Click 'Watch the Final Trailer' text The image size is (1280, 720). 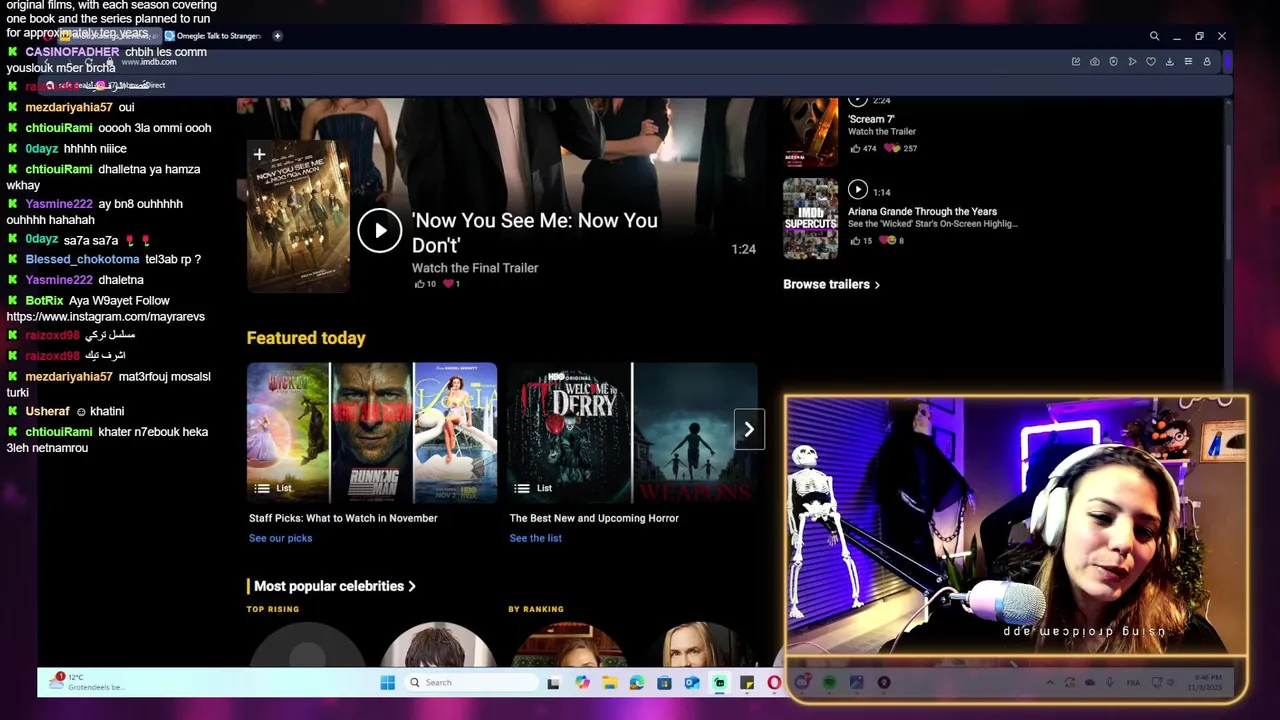pyautogui.click(x=475, y=268)
